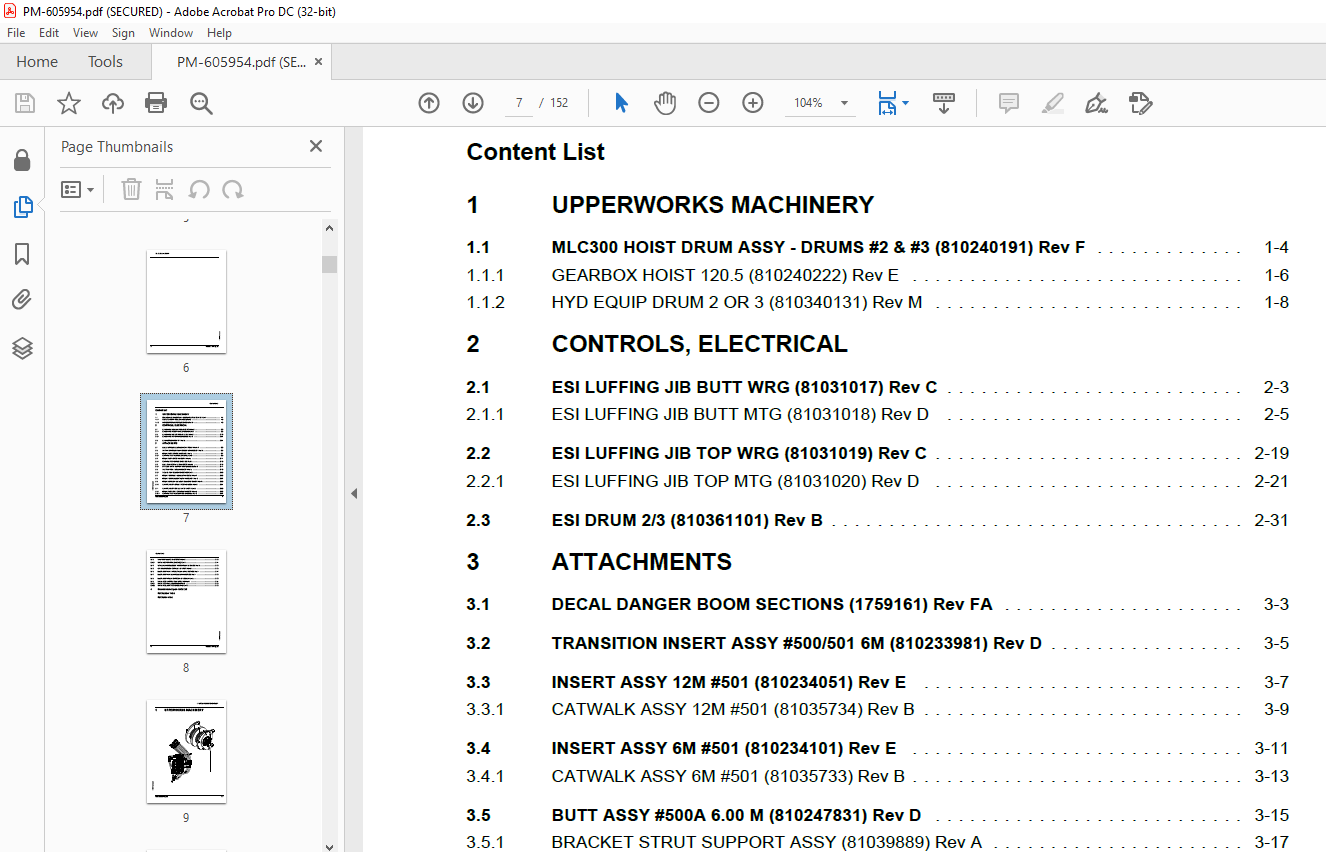Select the highlight text pen tool
Image resolution: width=1326 pixels, height=852 pixels.
(x=1052, y=103)
